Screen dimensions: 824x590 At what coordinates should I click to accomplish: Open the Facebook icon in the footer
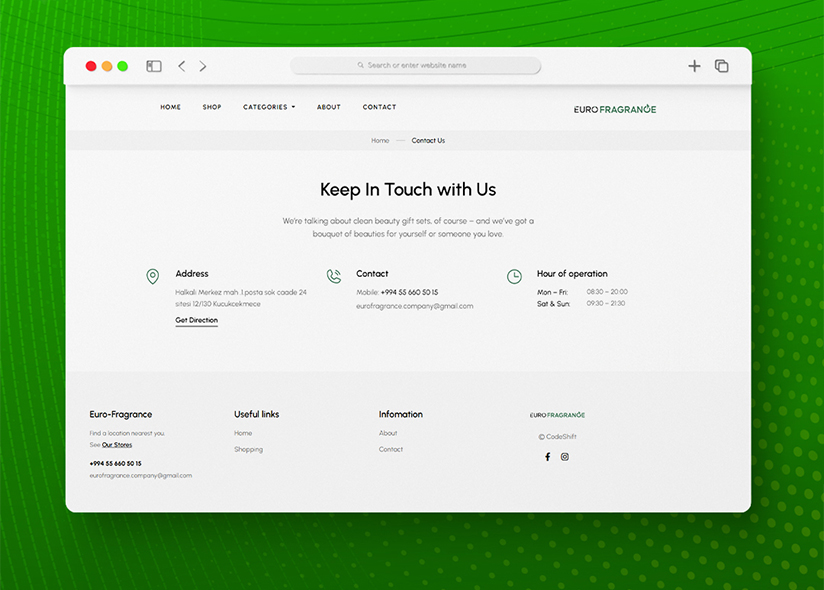[x=548, y=457]
